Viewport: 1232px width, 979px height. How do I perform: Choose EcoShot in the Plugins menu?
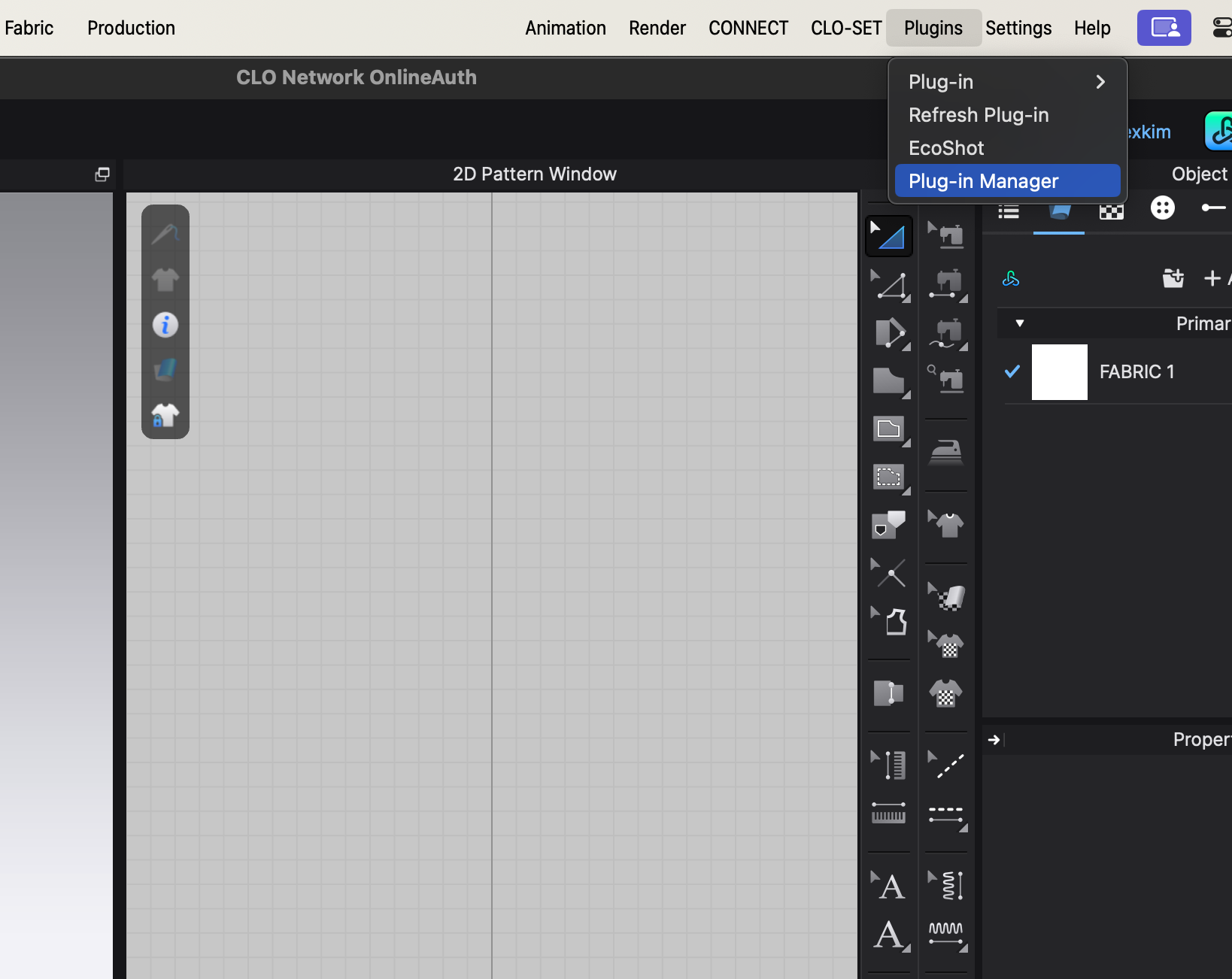click(1008, 148)
